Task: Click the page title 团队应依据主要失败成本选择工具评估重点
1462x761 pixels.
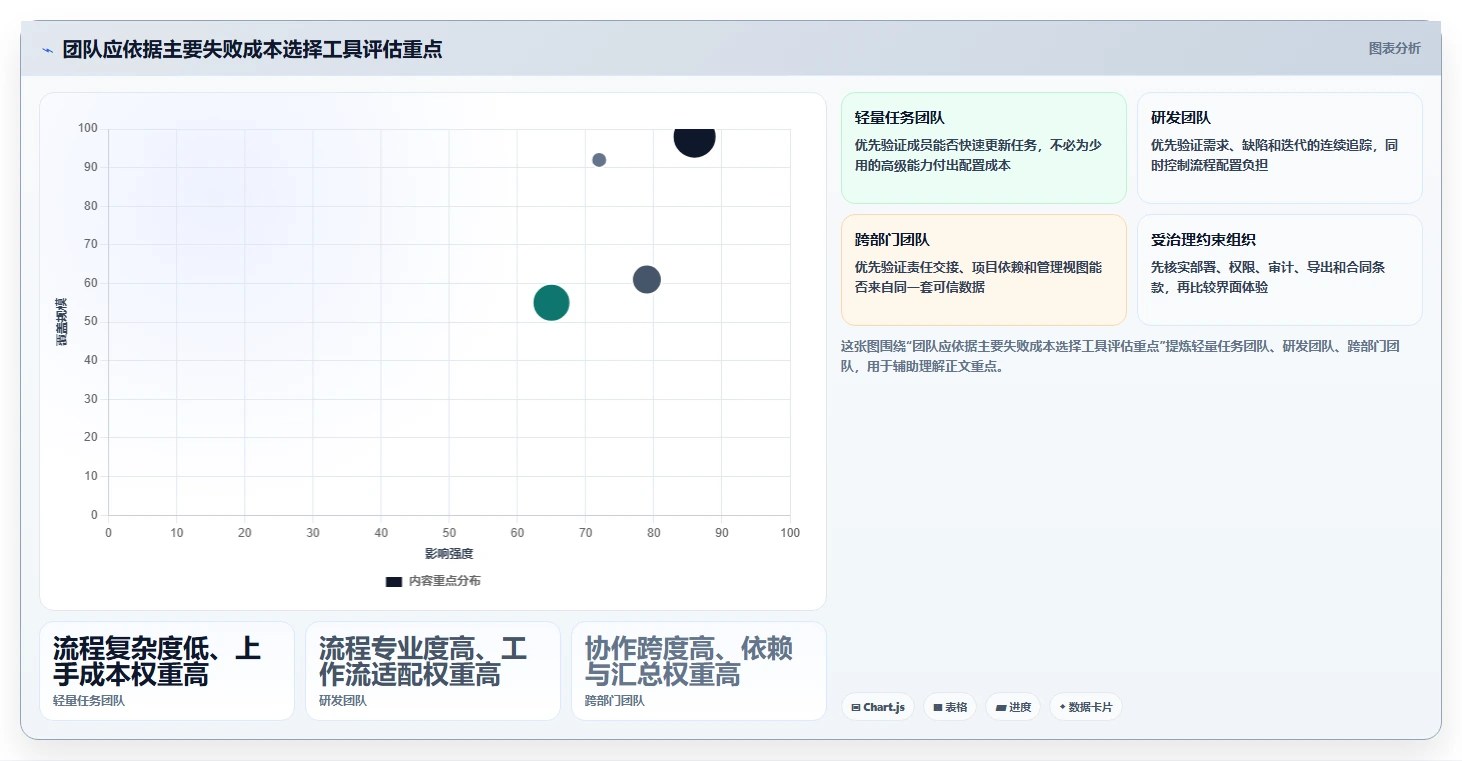Action: point(253,49)
